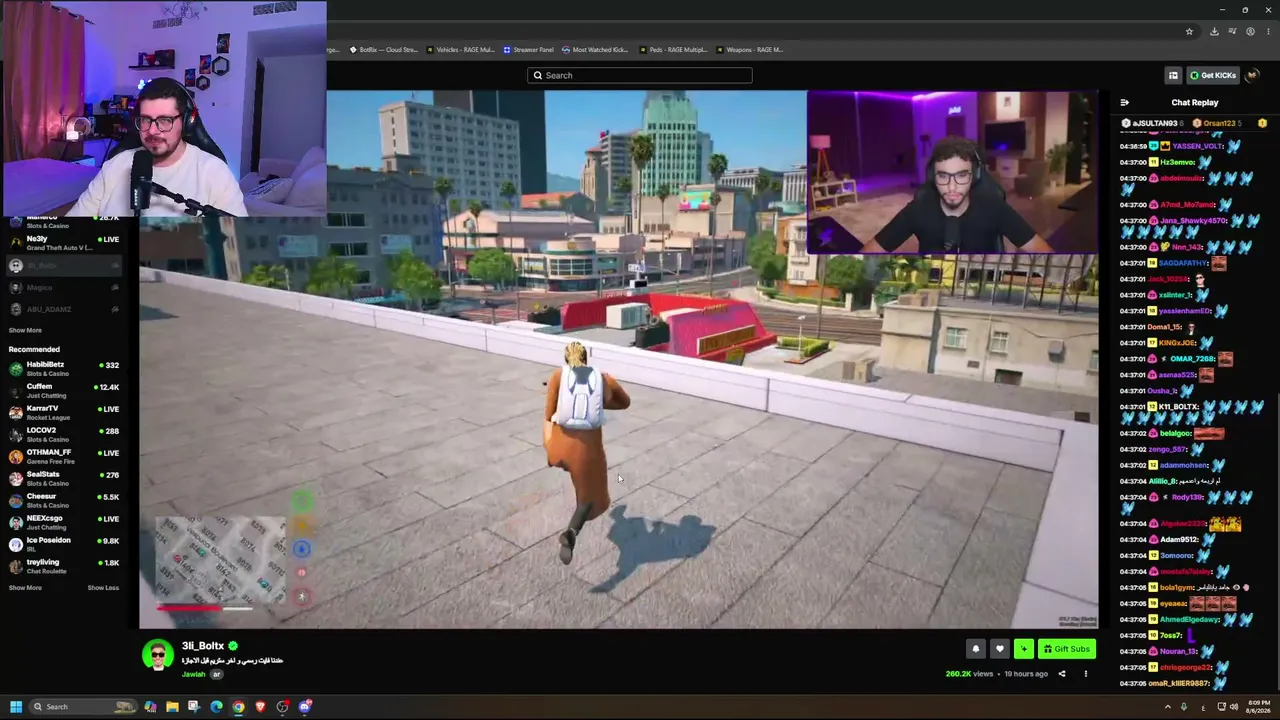The height and width of the screenshot is (720, 1280).
Task: Open the 3li_Boltx channel avatar
Action: (157, 655)
